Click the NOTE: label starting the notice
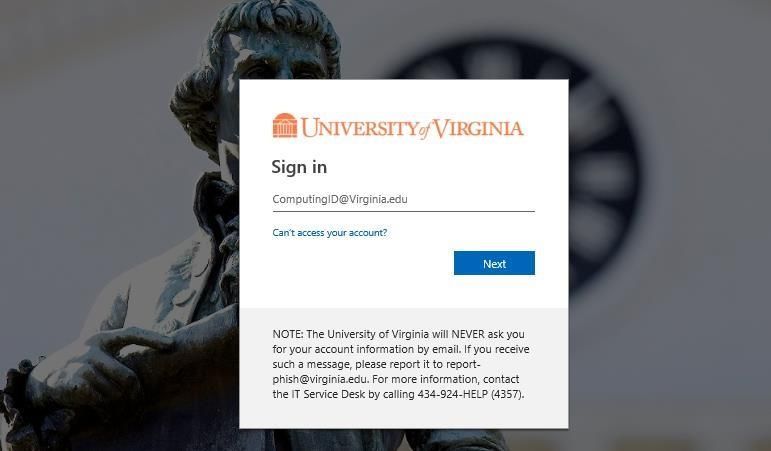771x451 pixels. [288, 334]
